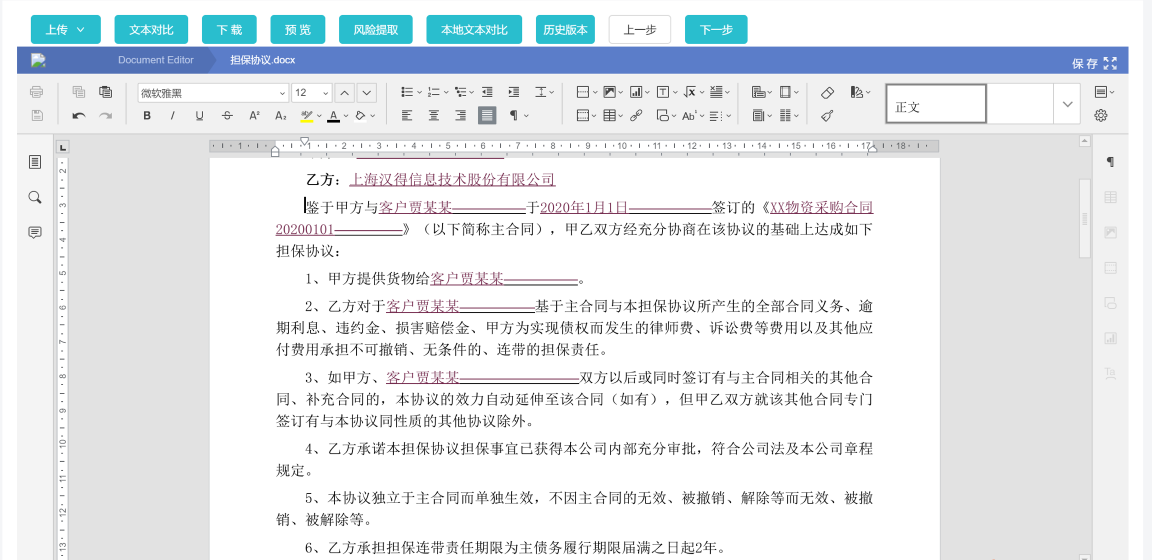Open advanced settings gear icon
Image resolution: width=1152 pixels, height=560 pixels.
coord(1101,116)
